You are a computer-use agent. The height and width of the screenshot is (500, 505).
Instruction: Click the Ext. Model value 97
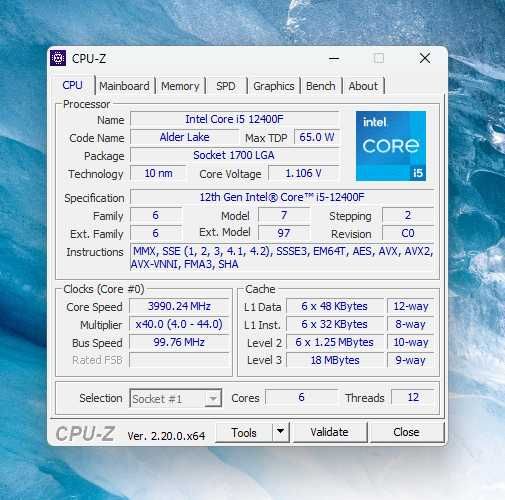pyautogui.click(x=284, y=233)
